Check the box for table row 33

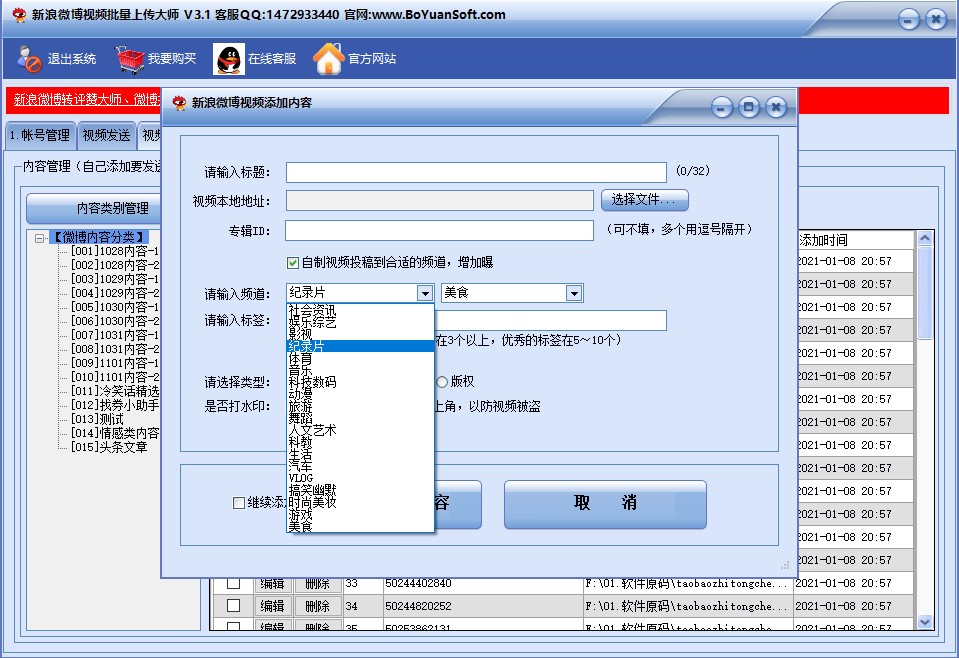click(x=233, y=583)
